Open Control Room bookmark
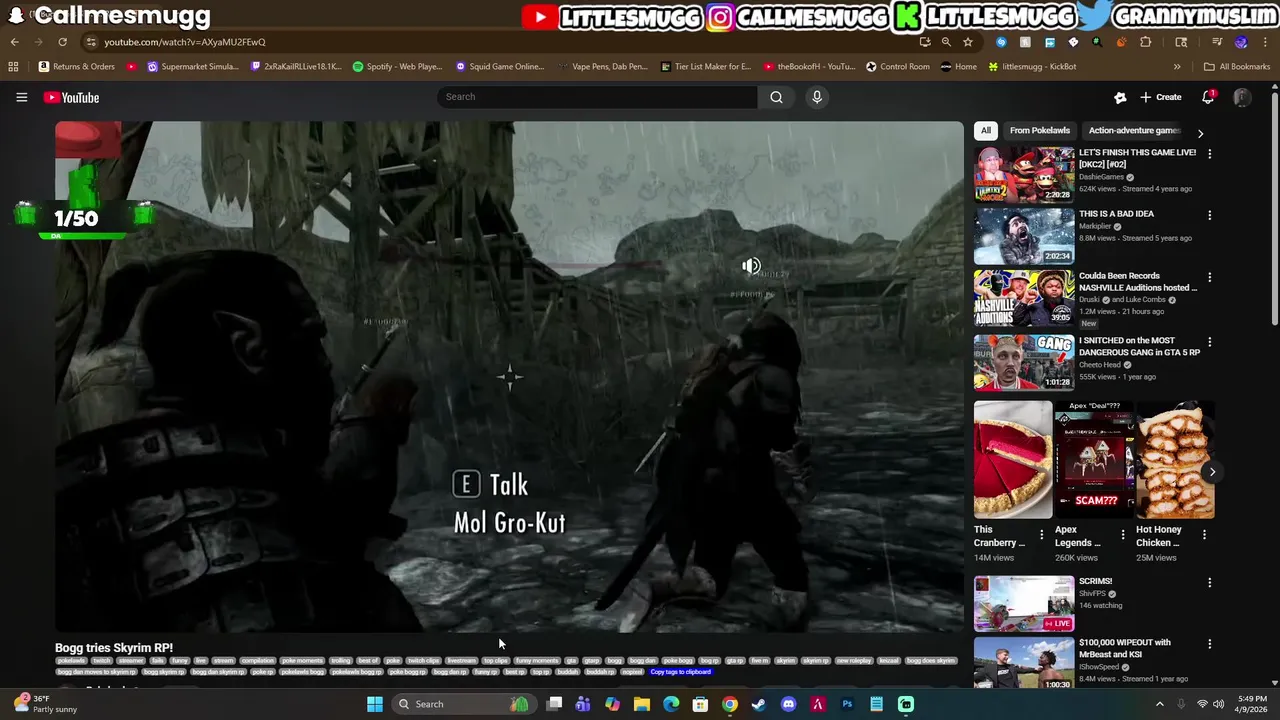The width and height of the screenshot is (1280, 720). click(897, 66)
